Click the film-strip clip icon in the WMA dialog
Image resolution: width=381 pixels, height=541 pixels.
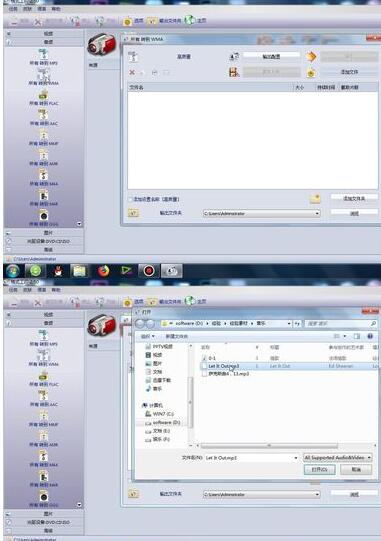234,72
